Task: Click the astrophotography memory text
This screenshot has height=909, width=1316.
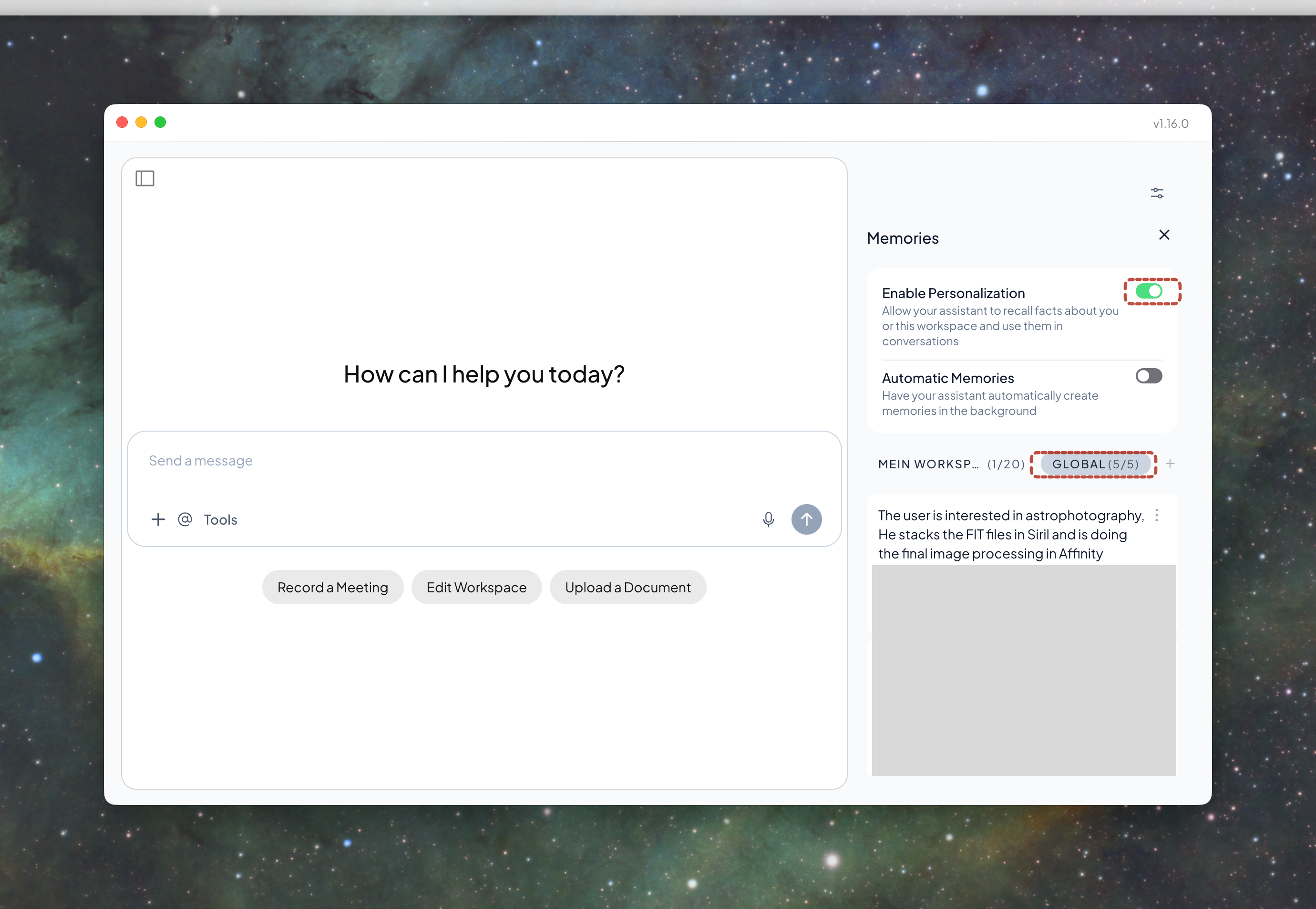Action: (x=1010, y=534)
